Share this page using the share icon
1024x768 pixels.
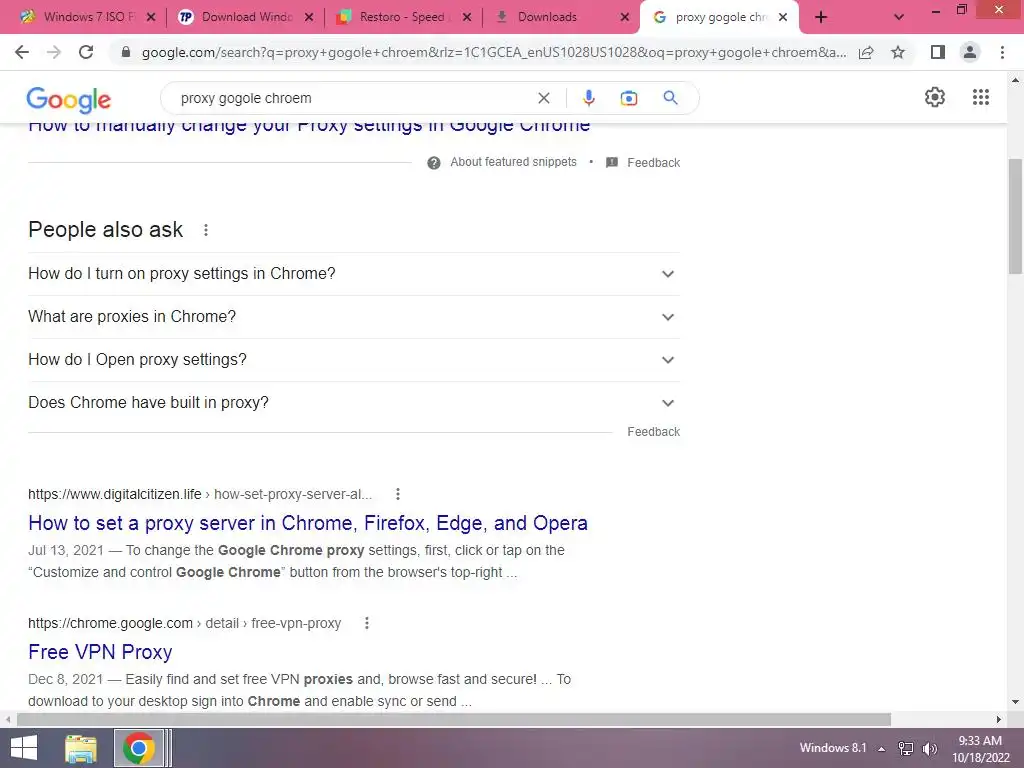click(866, 52)
